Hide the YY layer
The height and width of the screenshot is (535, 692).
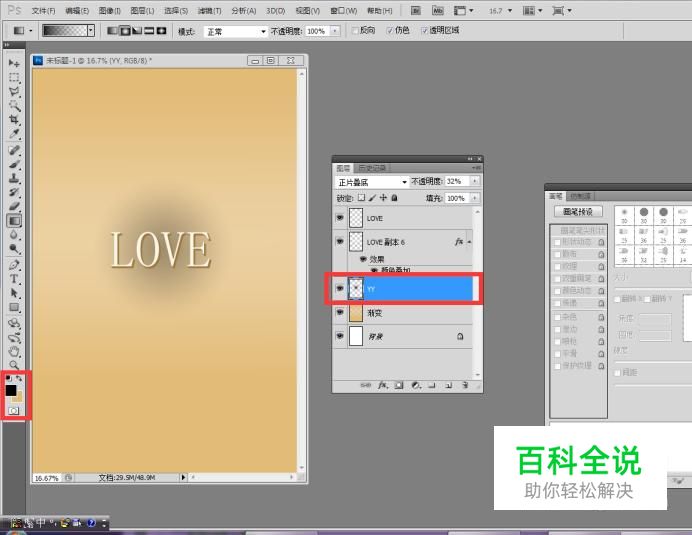[x=340, y=288]
